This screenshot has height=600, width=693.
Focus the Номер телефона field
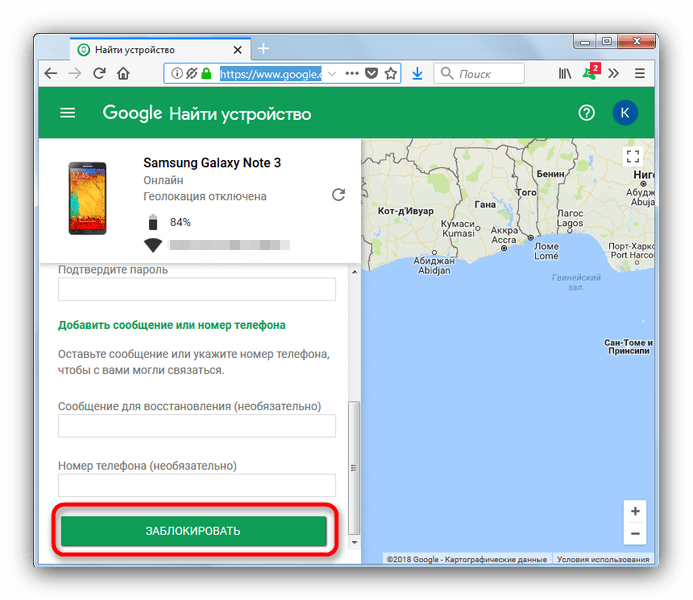click(x=197, y=486)
